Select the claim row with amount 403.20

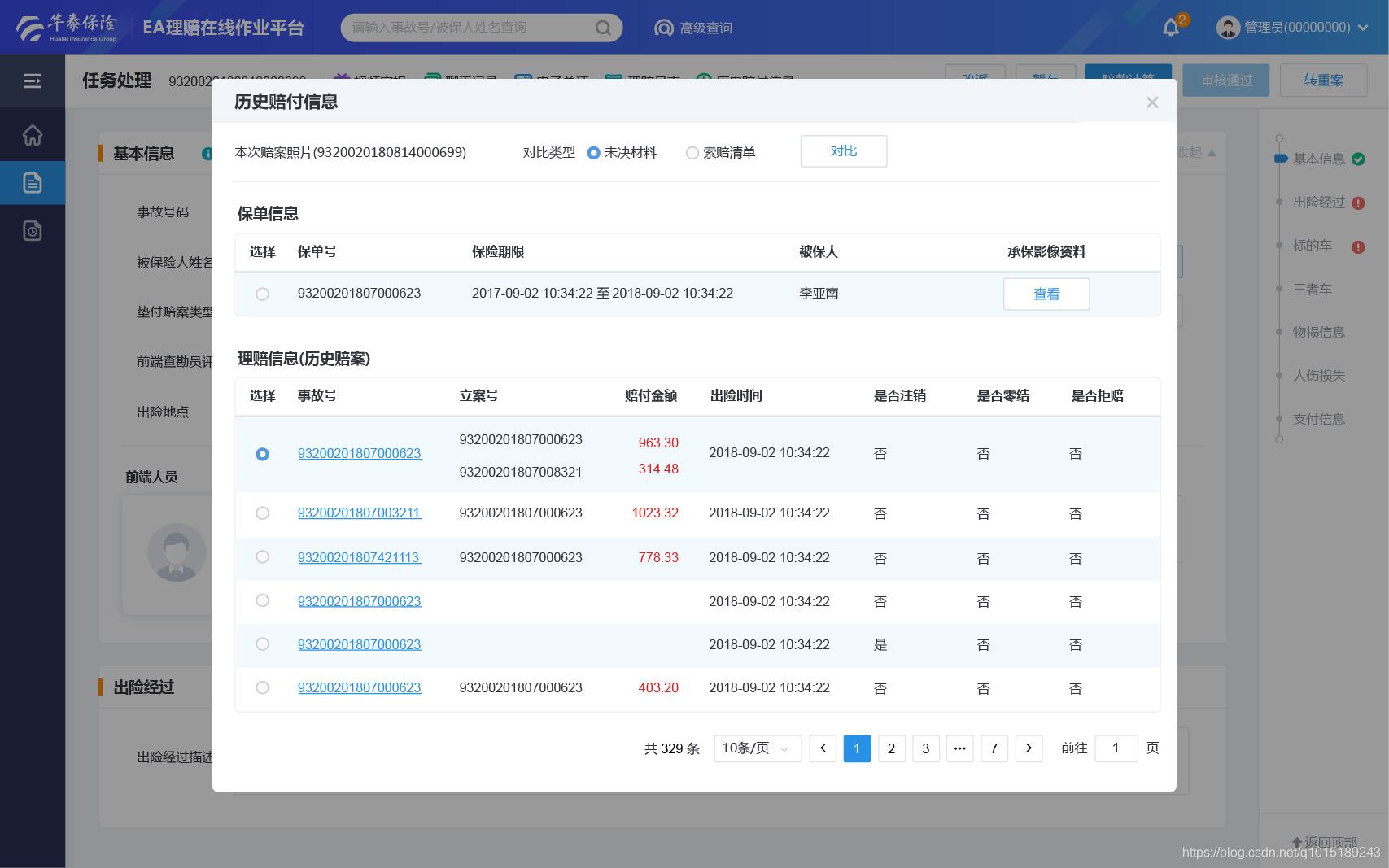coord(262,687)
